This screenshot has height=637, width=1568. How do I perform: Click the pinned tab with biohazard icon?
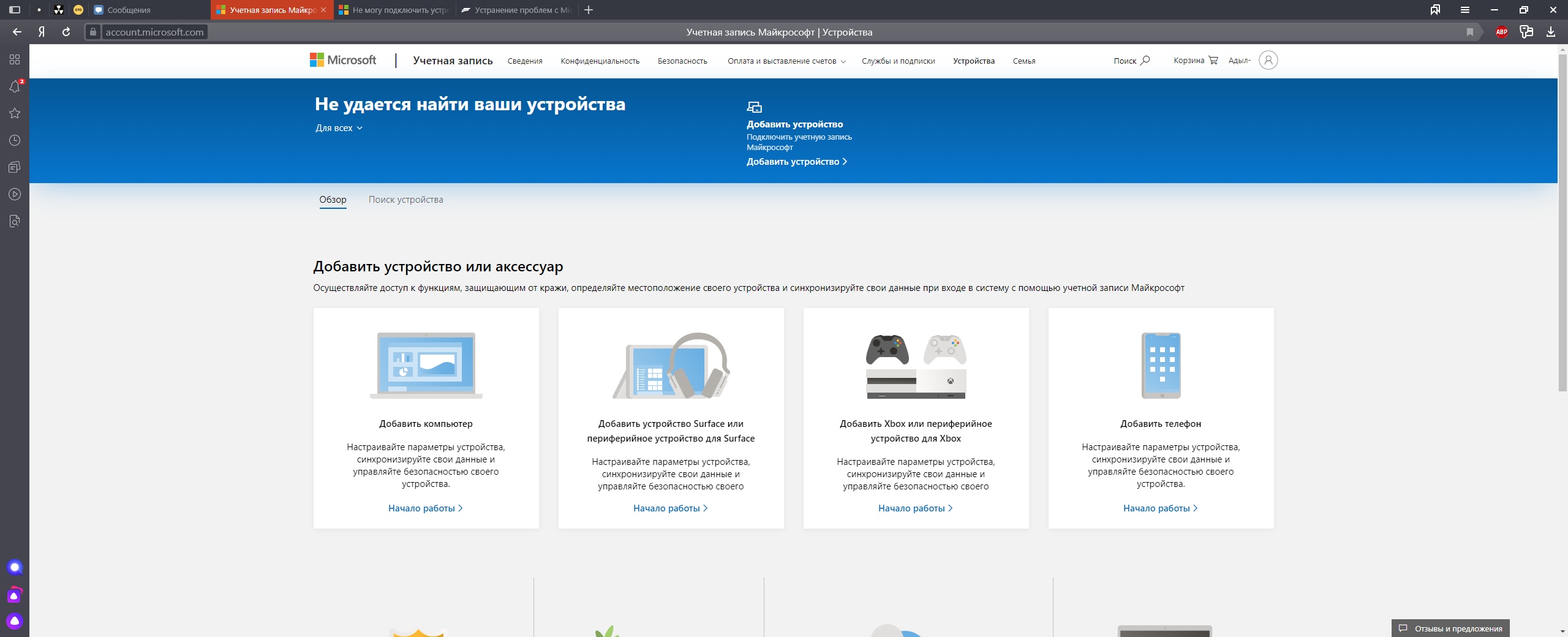[59, 10]
